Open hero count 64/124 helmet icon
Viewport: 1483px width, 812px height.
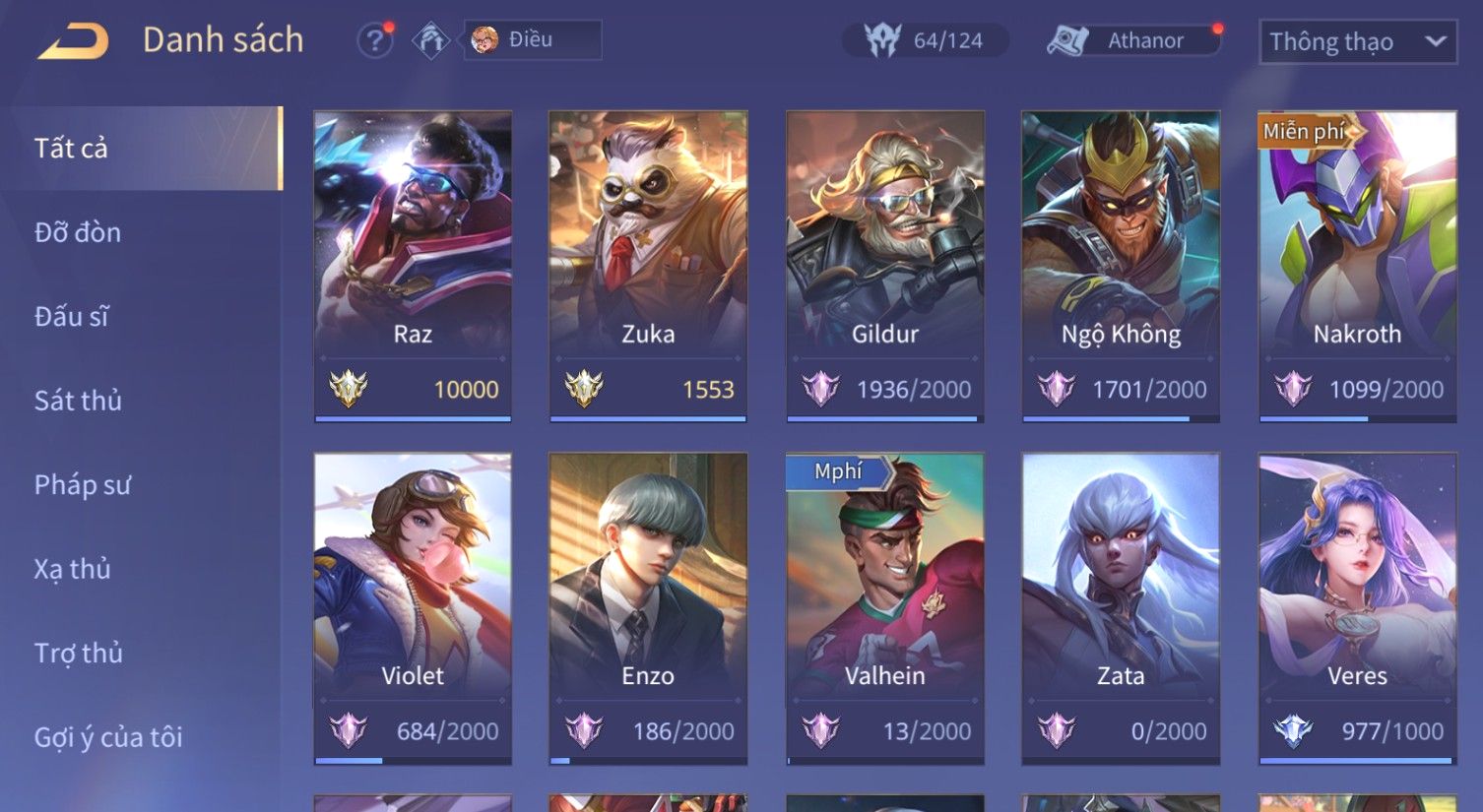pyautogui.click(x=882, y=40)
